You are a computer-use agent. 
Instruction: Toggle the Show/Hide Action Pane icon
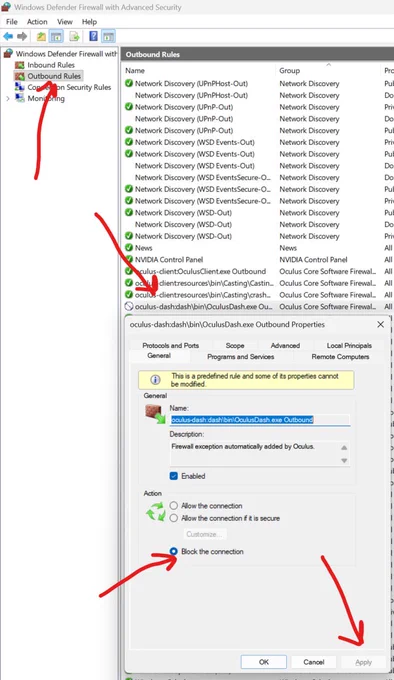(x=108, y=36)
